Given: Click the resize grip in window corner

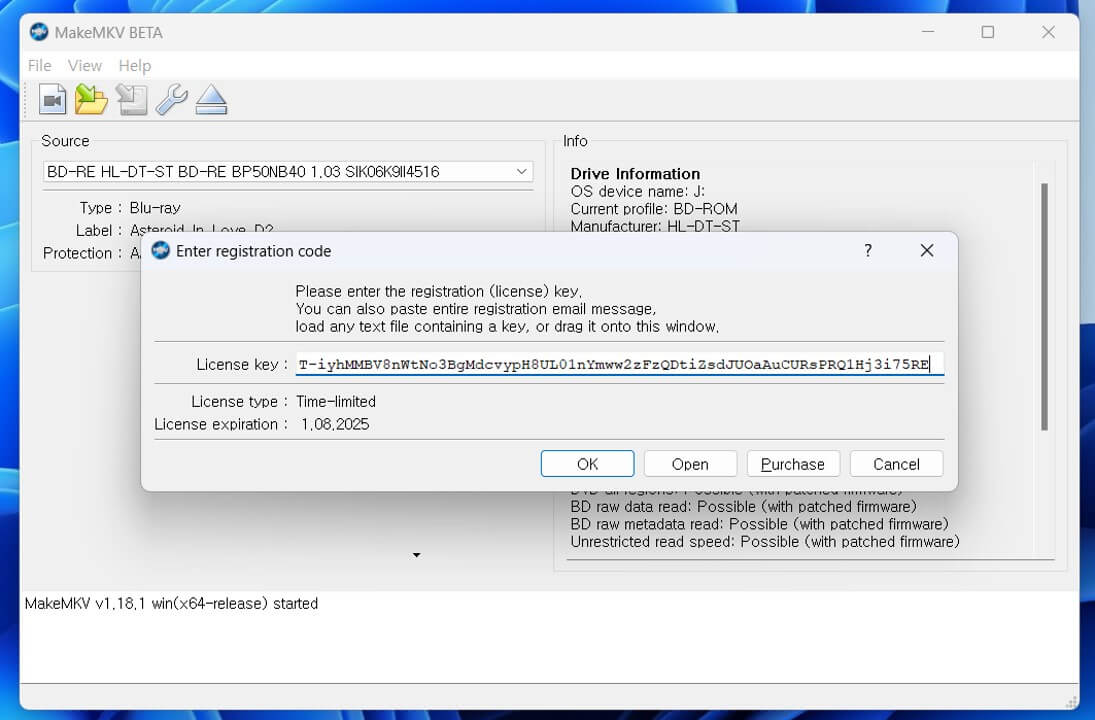Looking at the screenshot, I should pos(1072,703).
